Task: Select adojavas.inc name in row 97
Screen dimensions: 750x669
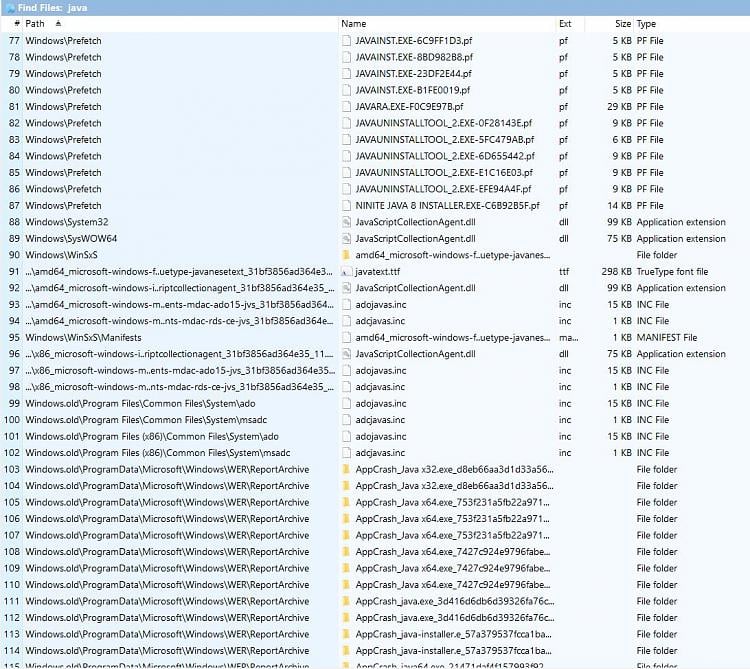Action: (x=381, y=371)
